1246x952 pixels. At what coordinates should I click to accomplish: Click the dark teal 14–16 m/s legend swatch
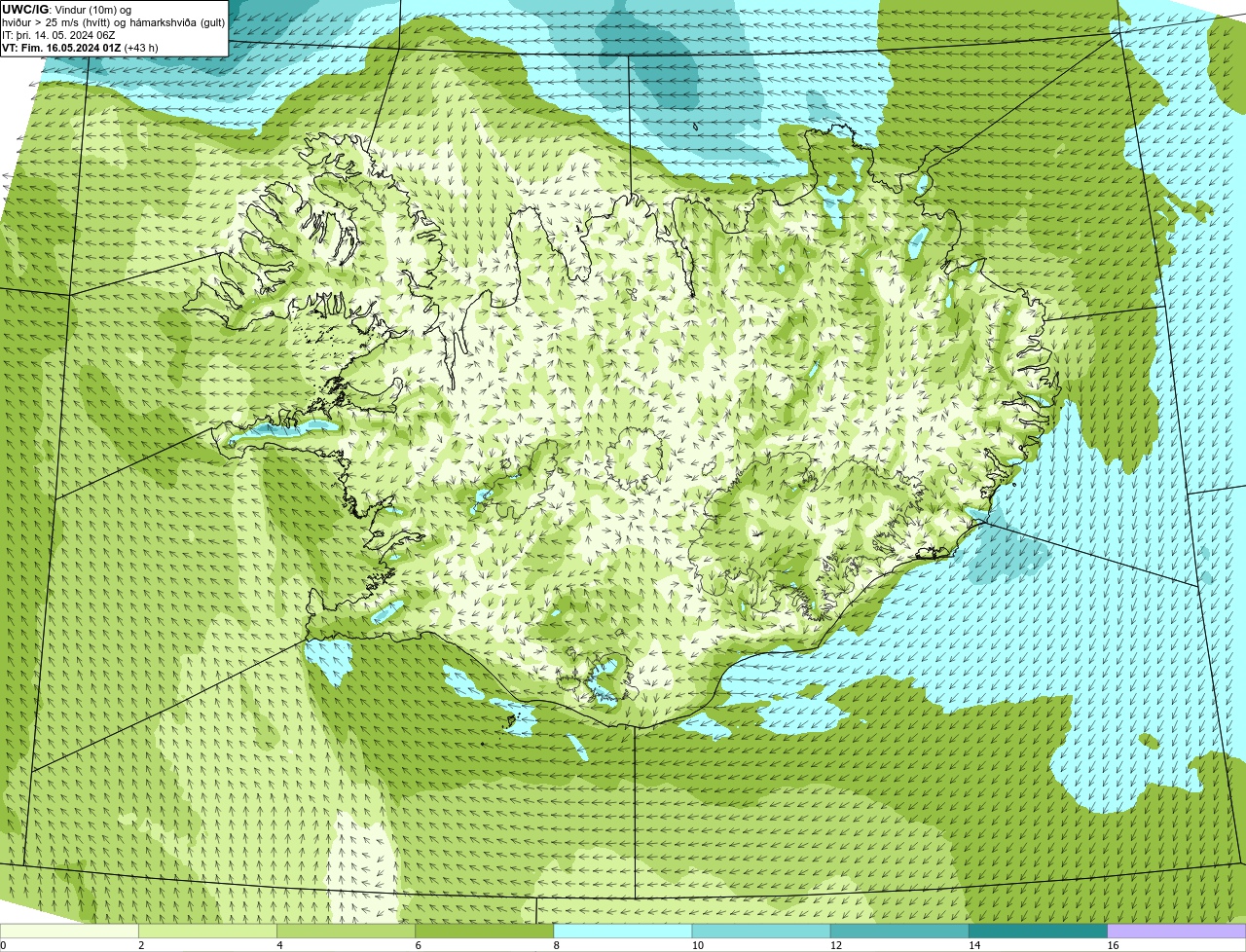point(1038,931)
